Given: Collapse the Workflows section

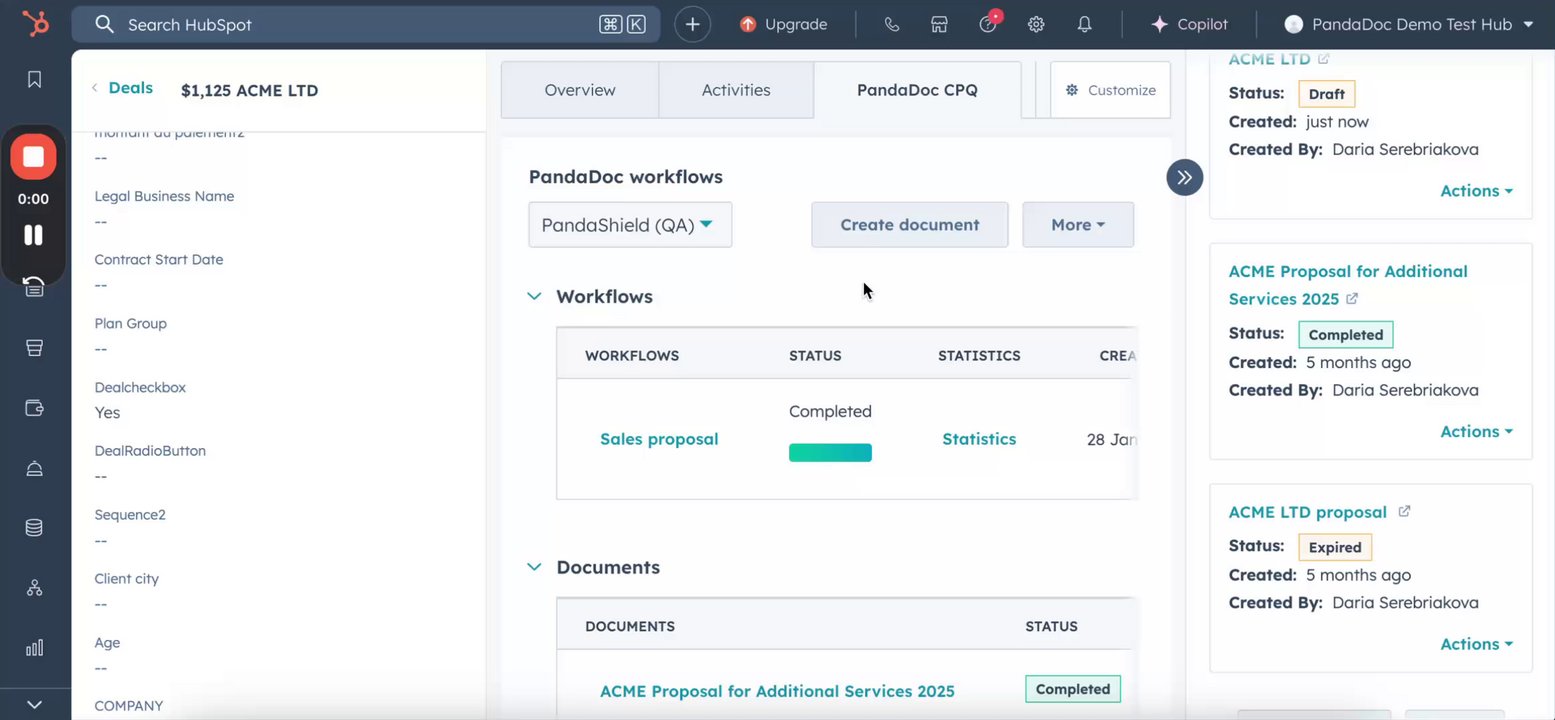Looking at the screenshot, I should coord(534,297).
